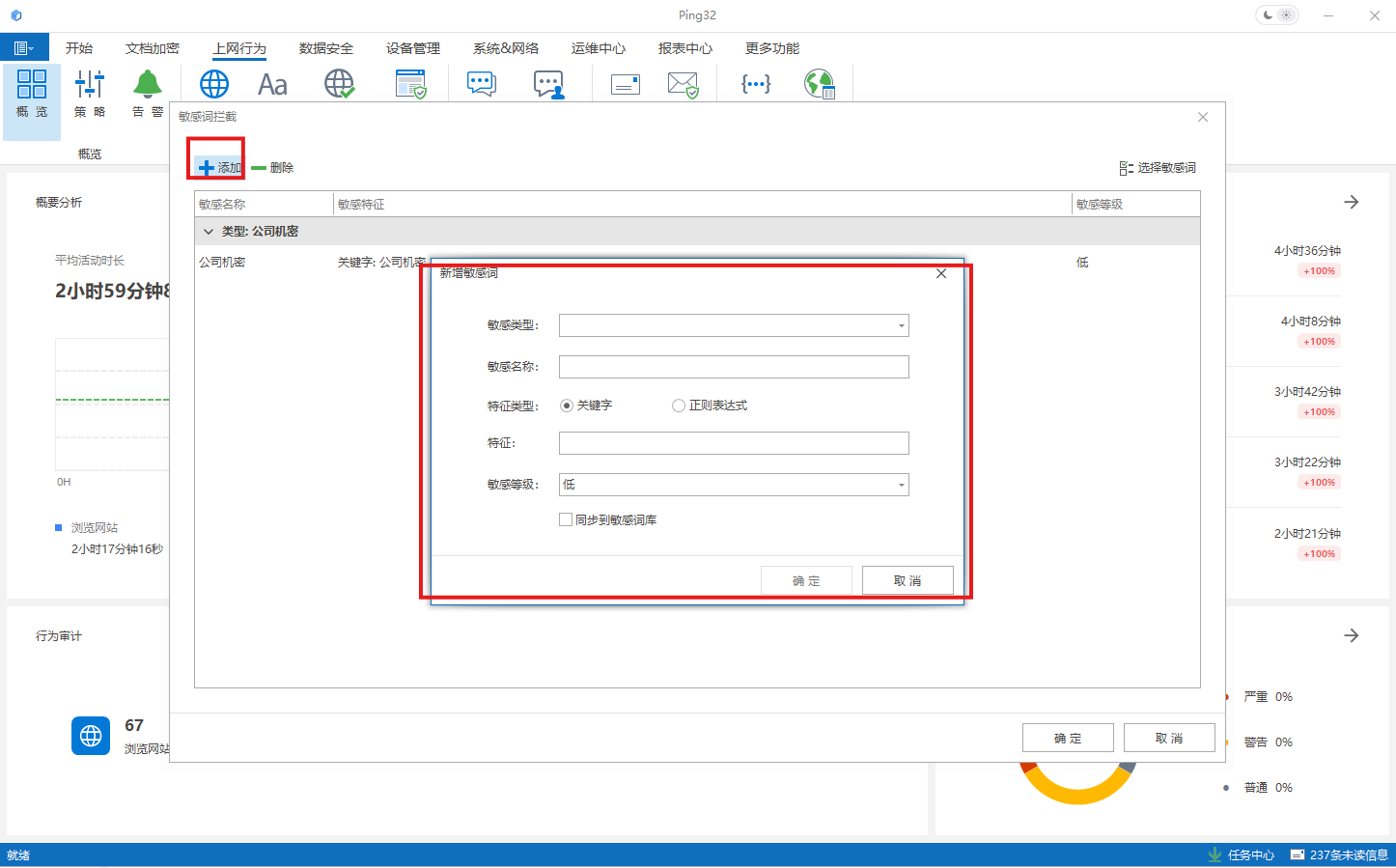1396x868 pixels.
Task: Click 取消 in the 新增敏感词 dialog
Action: coord(907,580)
